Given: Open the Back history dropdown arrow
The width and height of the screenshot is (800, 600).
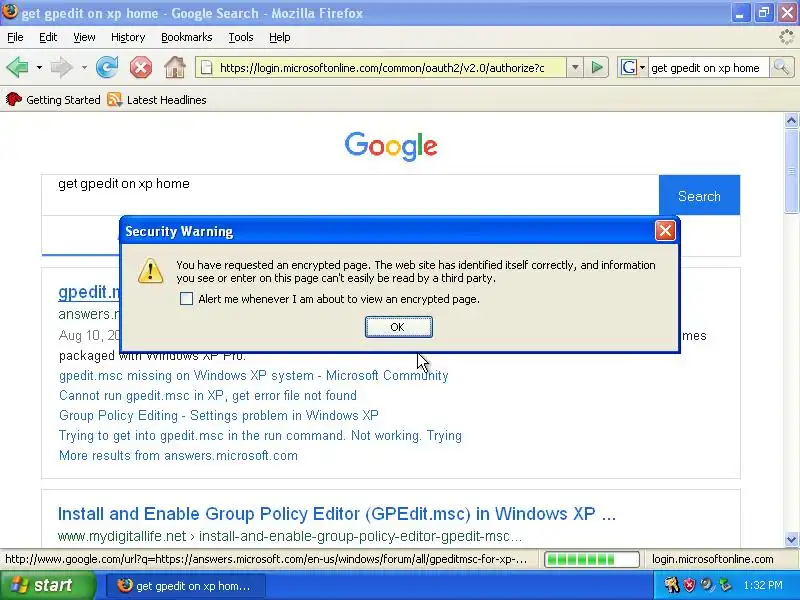Looking at the screenshot, I should (x=39, y=67).
